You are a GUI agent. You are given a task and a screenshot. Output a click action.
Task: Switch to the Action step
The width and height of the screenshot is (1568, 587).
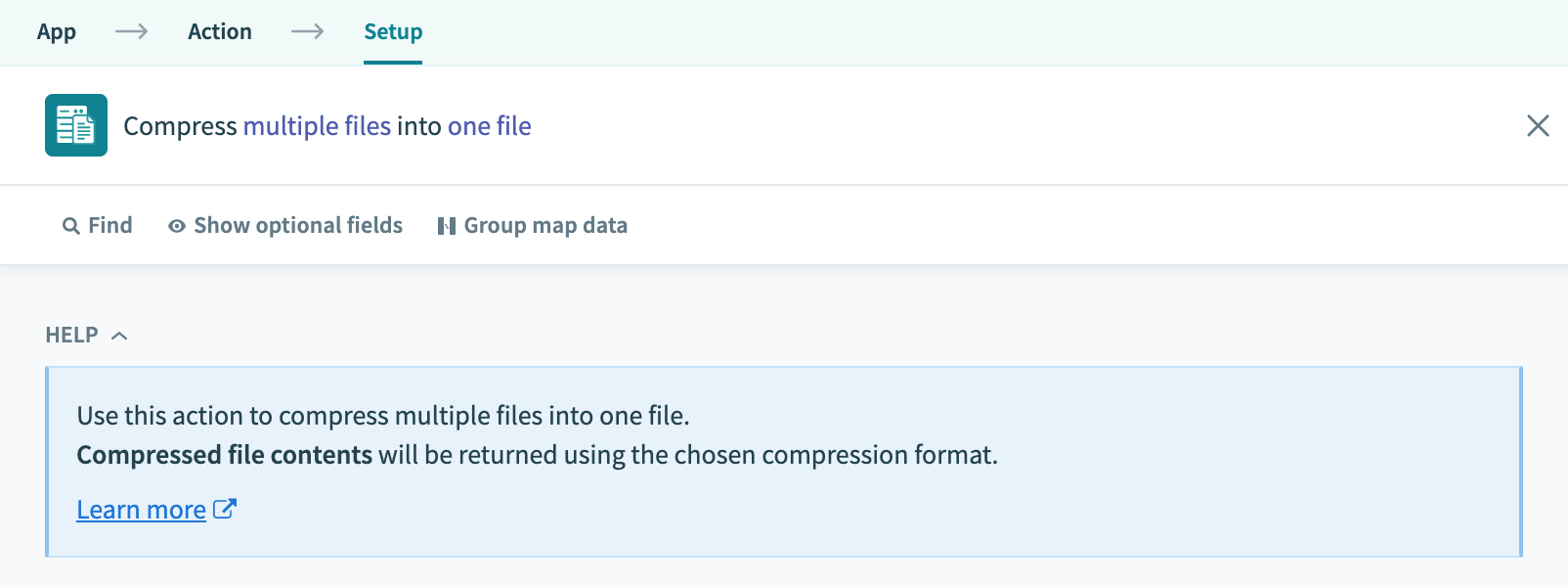pos(219,31)
